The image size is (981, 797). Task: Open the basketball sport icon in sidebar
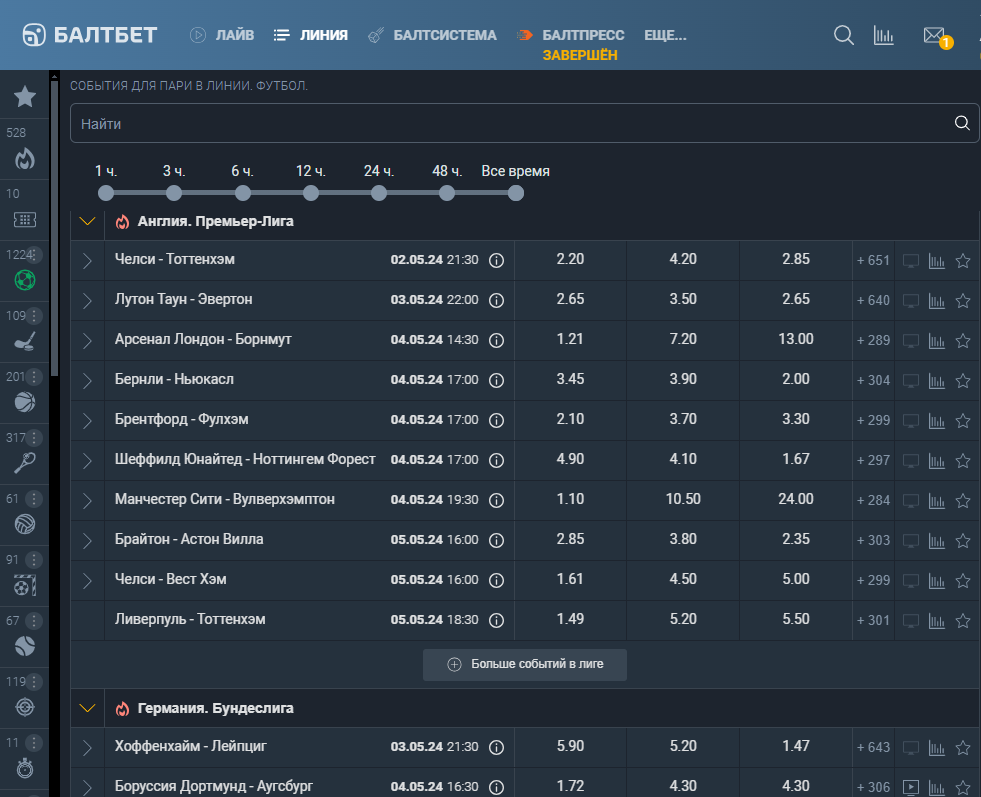click(24, 402)
